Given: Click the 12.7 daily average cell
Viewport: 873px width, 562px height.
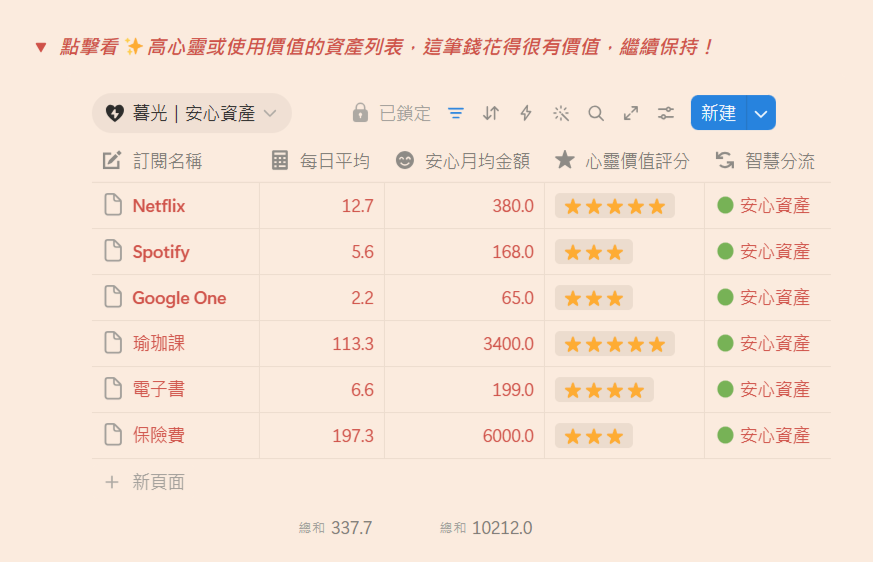Looking at the screenshot, I should [x=322, y=206].
